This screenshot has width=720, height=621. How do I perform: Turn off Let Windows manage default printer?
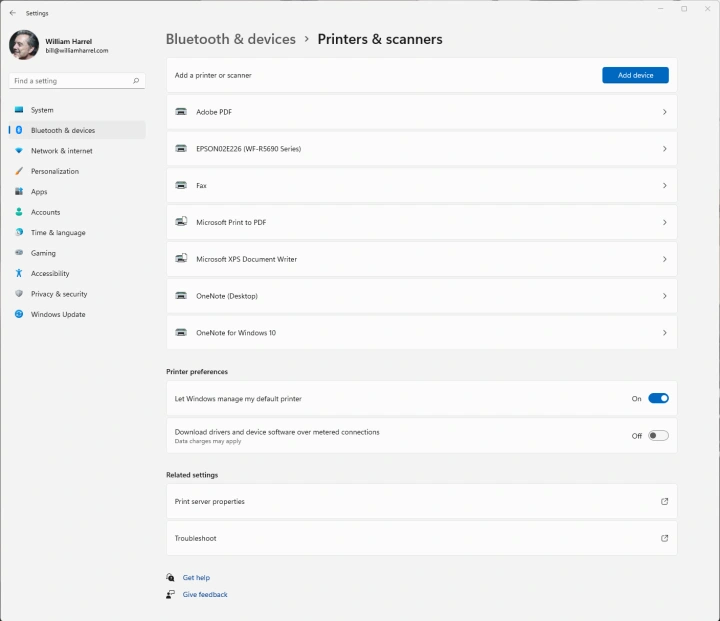(x=658, y=398)
